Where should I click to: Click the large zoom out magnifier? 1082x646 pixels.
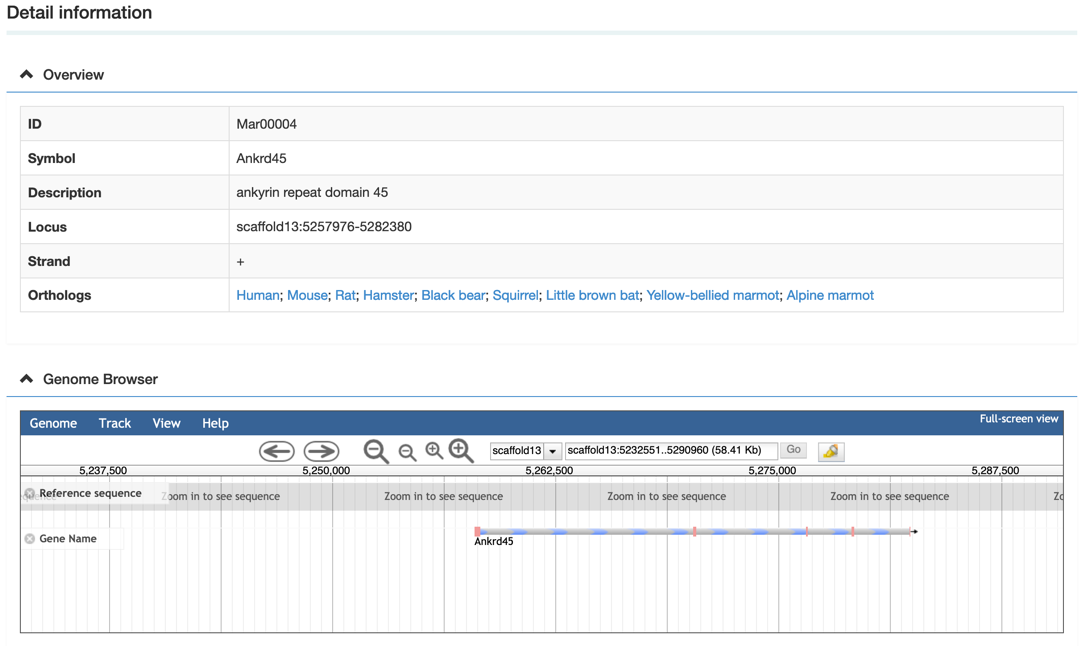pyautogui.click(x=376, y=452)
